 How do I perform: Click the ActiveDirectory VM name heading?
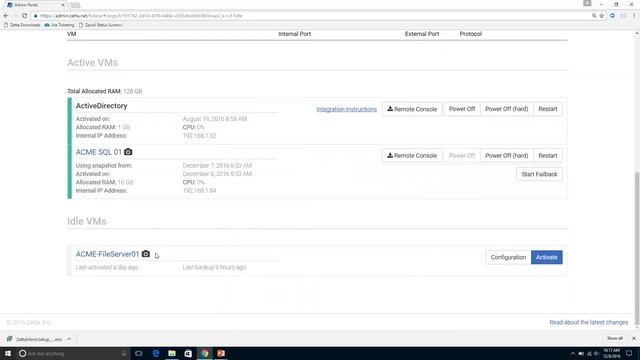(101, 106)
